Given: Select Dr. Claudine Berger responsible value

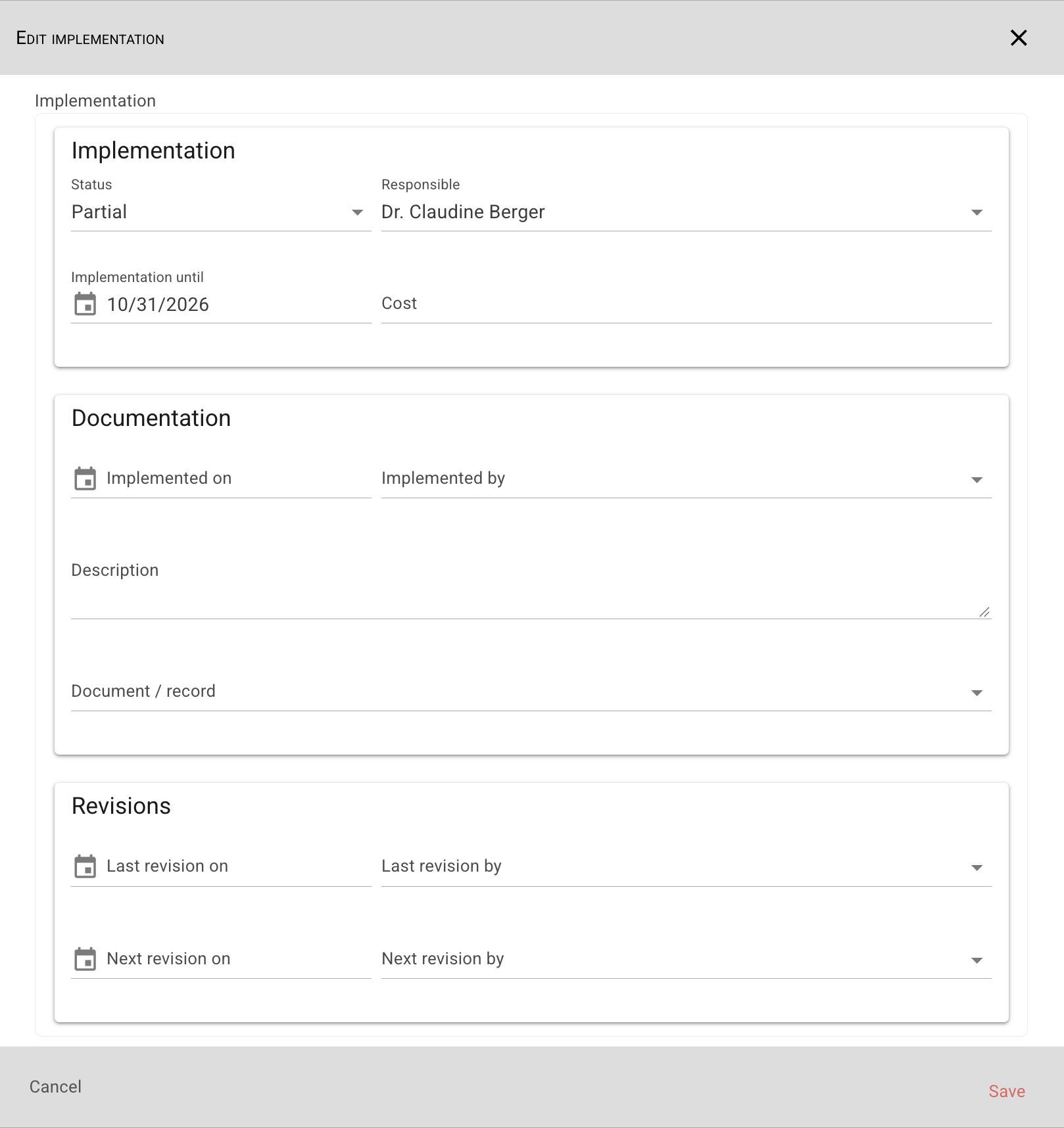Looking at the screenshot, I should pyautogui.click(x=463, y=212).
